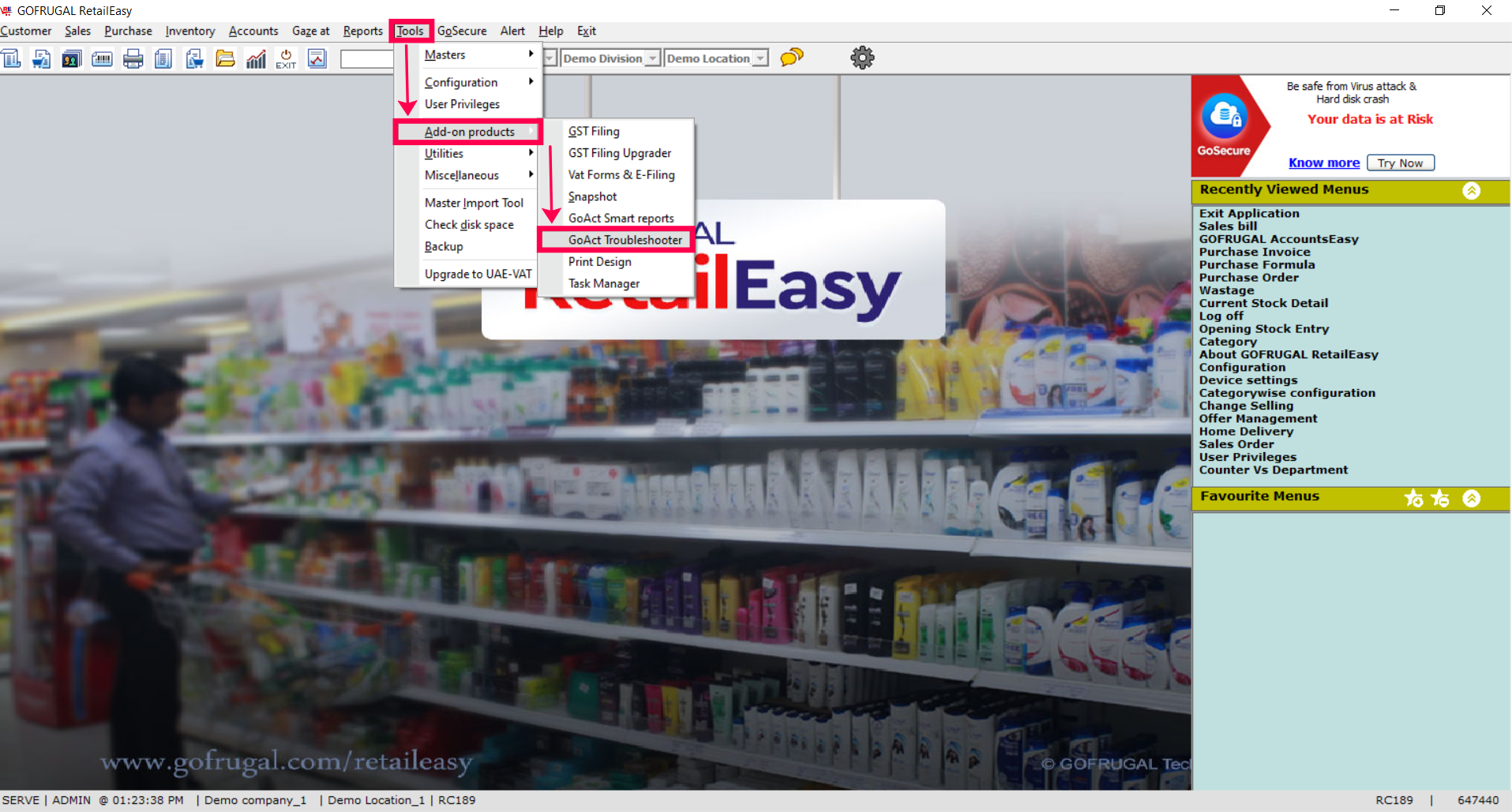Open the Sales menu
The width and height of the screenshot is (1512, 812).
click(x=77, y=31)
